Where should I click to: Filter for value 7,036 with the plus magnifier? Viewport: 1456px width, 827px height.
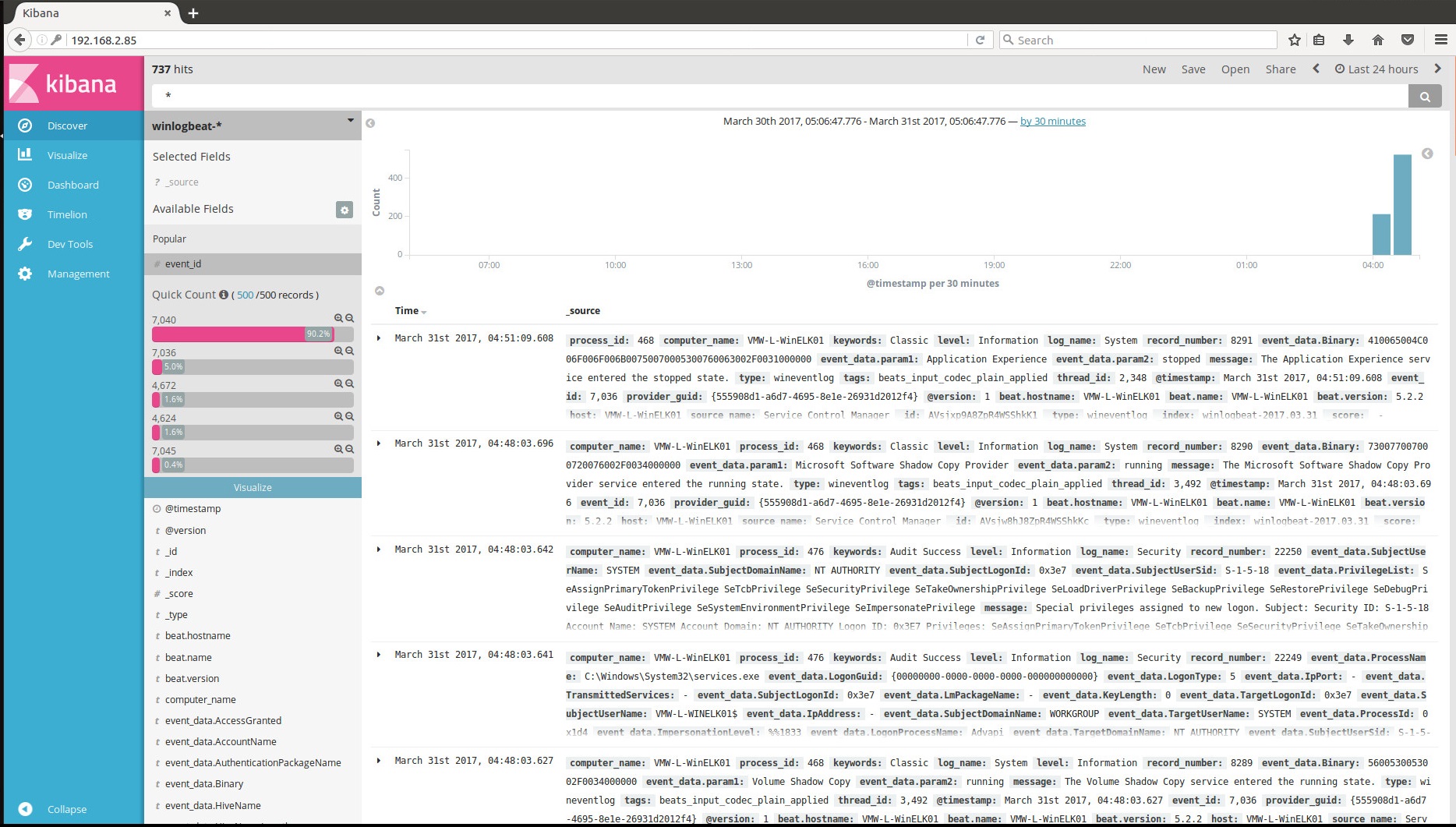click(339, 351)
